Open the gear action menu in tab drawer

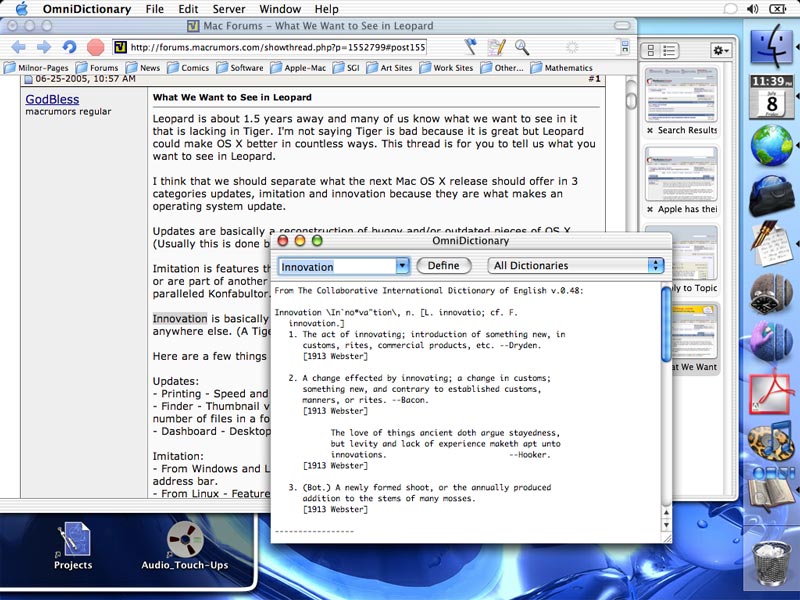coord(721,51)
